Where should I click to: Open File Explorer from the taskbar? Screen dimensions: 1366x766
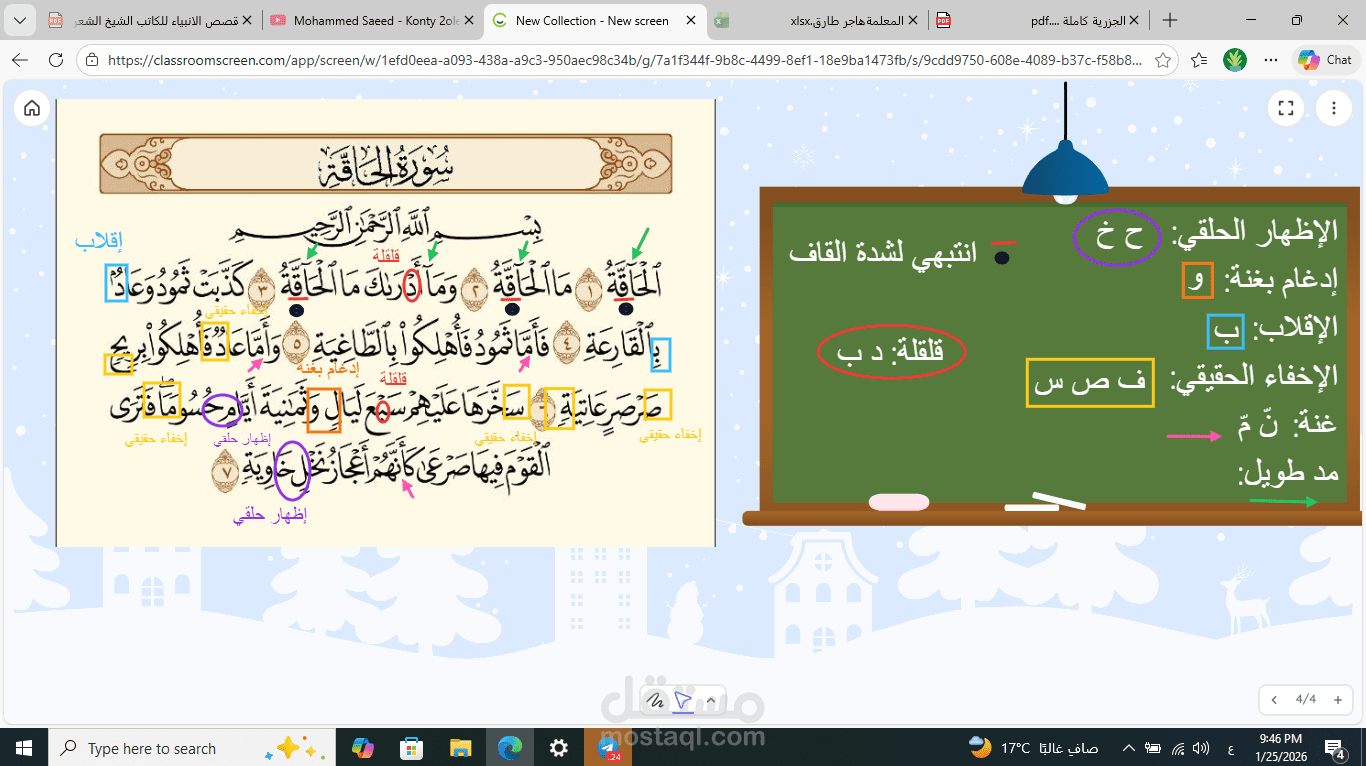click(461, 748)
